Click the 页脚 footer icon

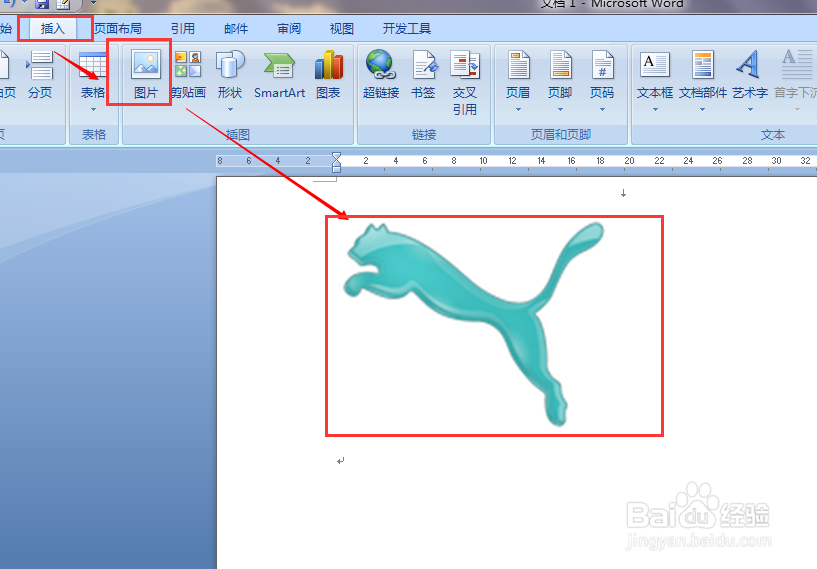click(561, 65)
